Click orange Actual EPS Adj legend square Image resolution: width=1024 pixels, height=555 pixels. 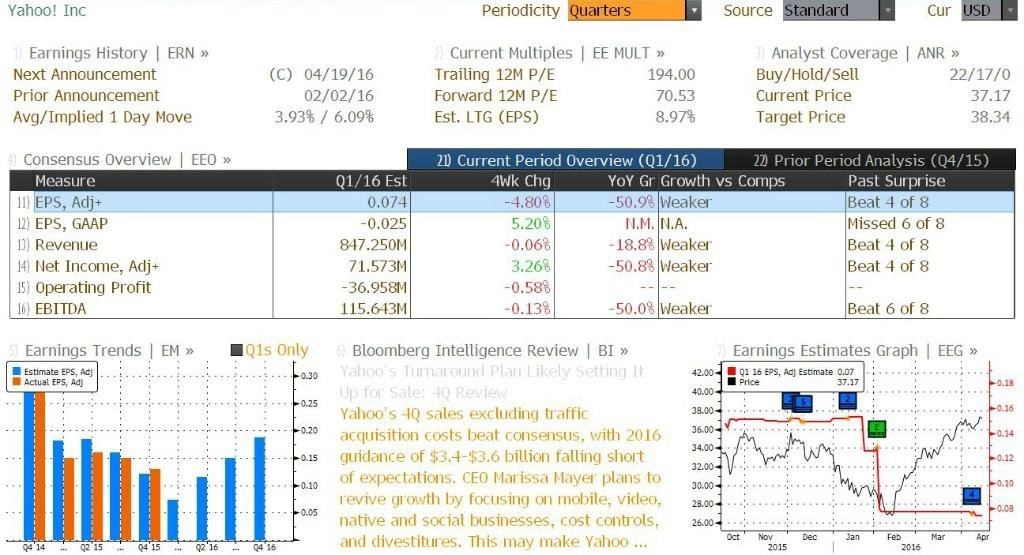tap(17, 382)
